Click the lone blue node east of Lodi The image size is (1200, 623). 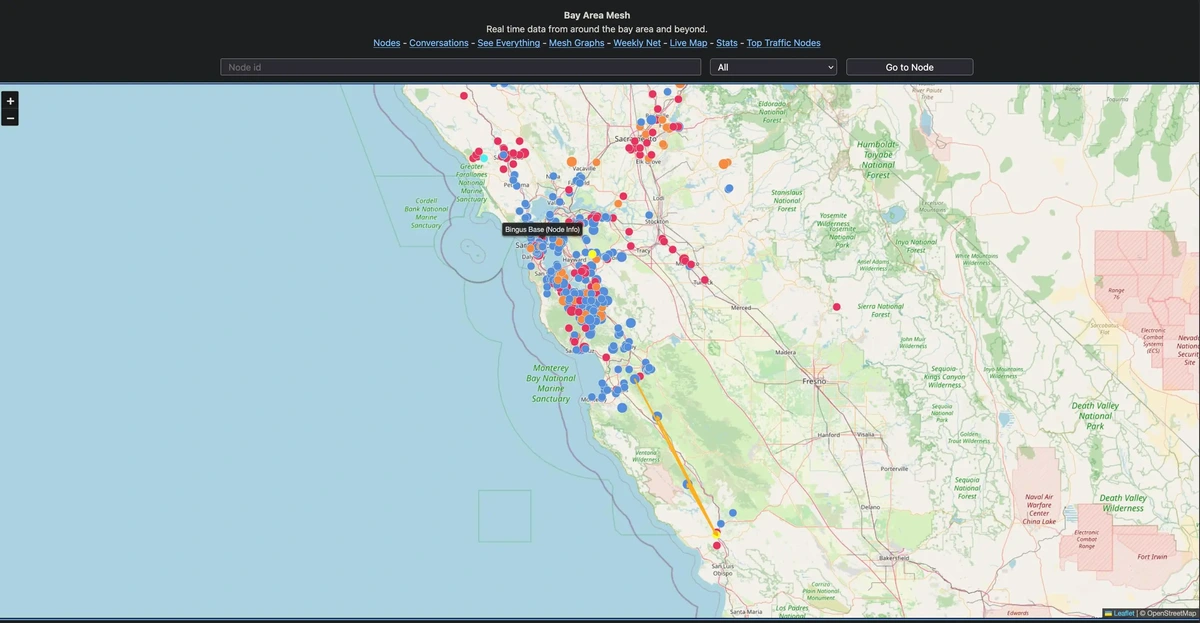tap(729, 188)
